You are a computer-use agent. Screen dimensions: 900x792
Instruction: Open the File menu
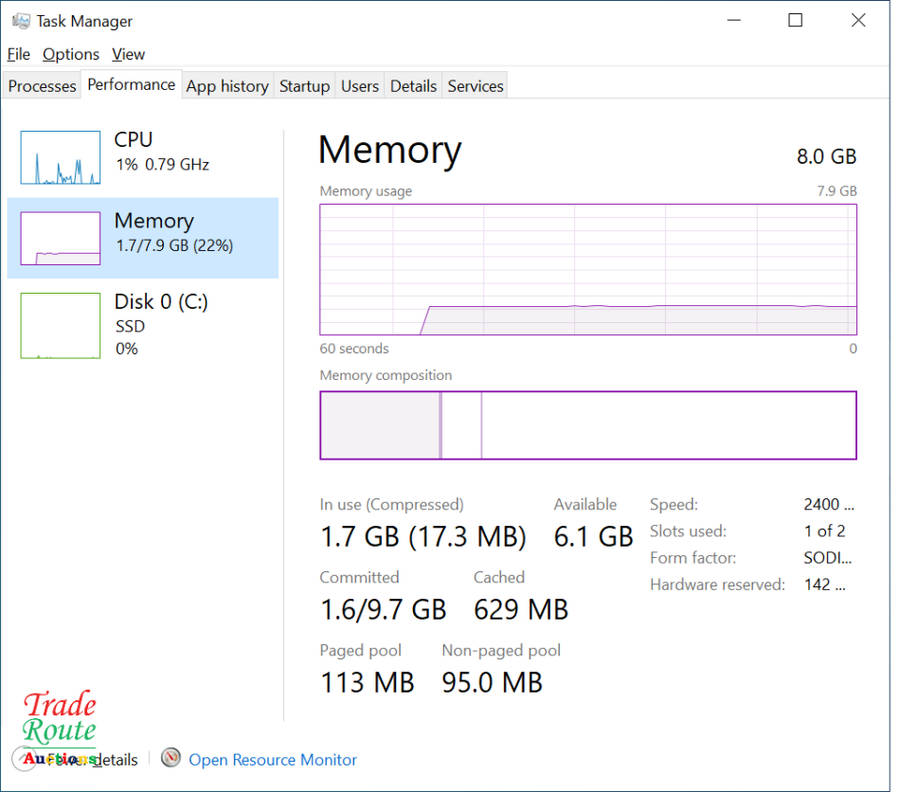(x=19, y=54)
